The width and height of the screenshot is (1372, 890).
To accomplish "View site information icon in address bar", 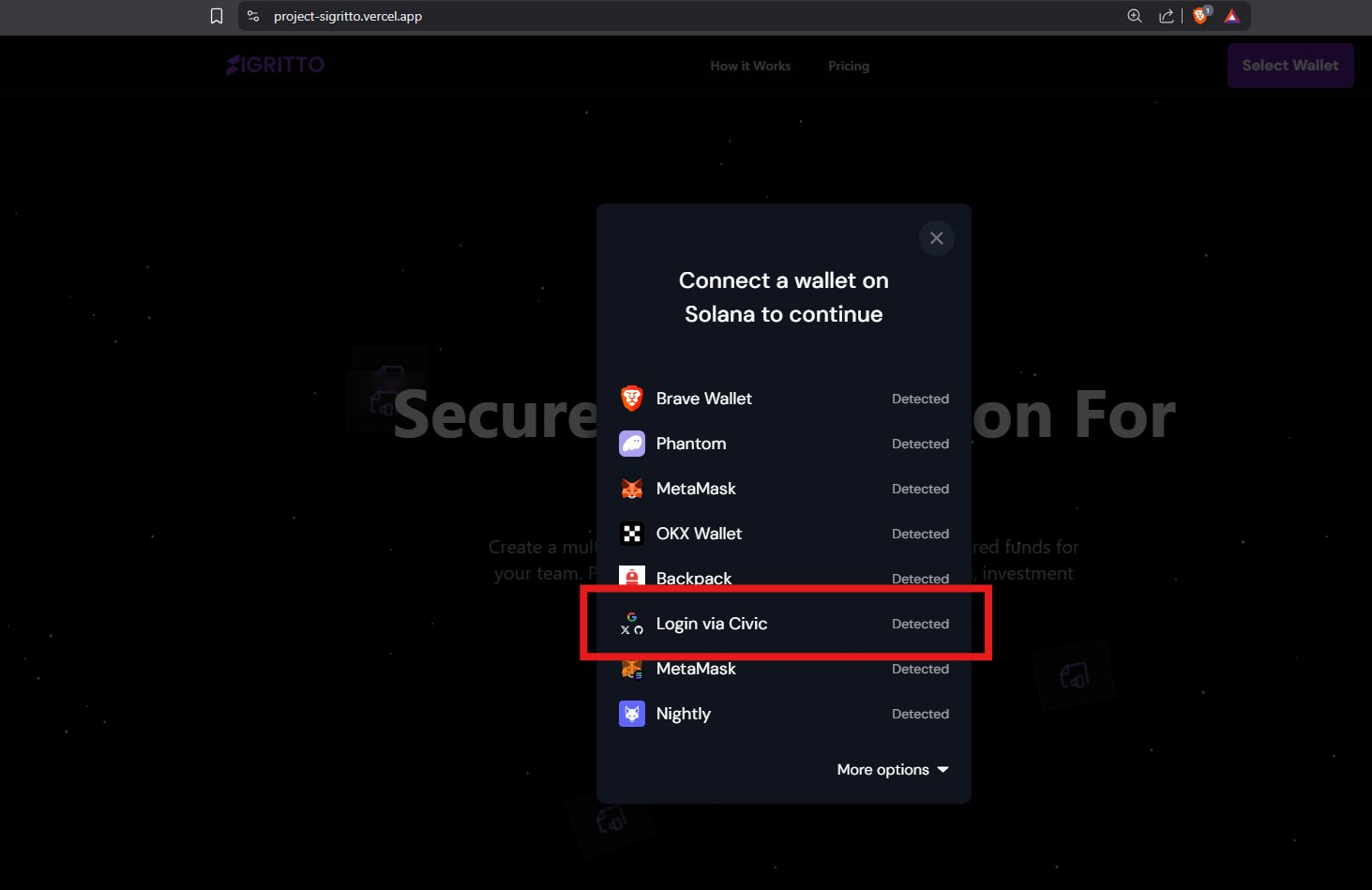I will pyautogui.click(x=253, y=16).
